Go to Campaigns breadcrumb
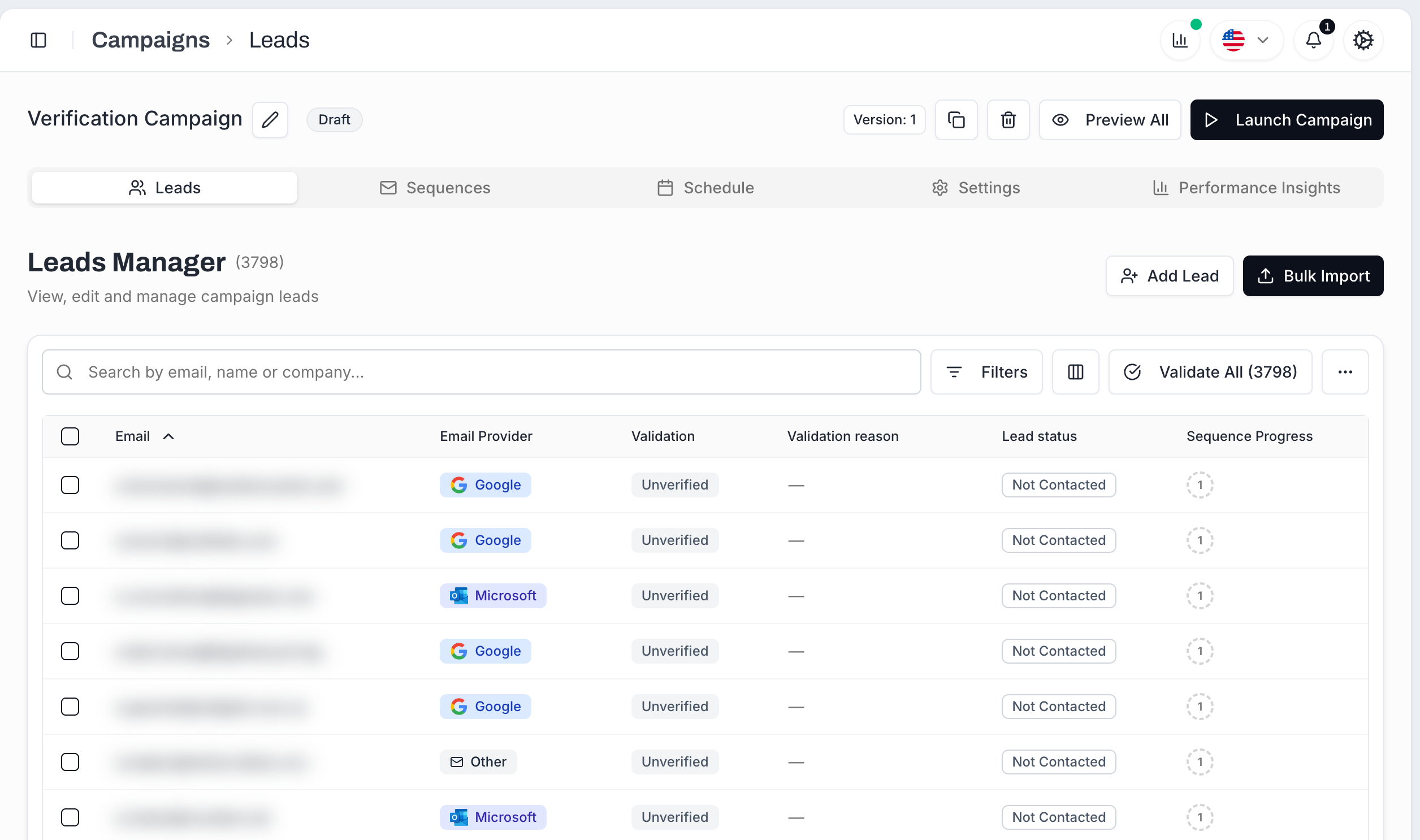The height and width of the screenshot is (840, 1420). 150,40
